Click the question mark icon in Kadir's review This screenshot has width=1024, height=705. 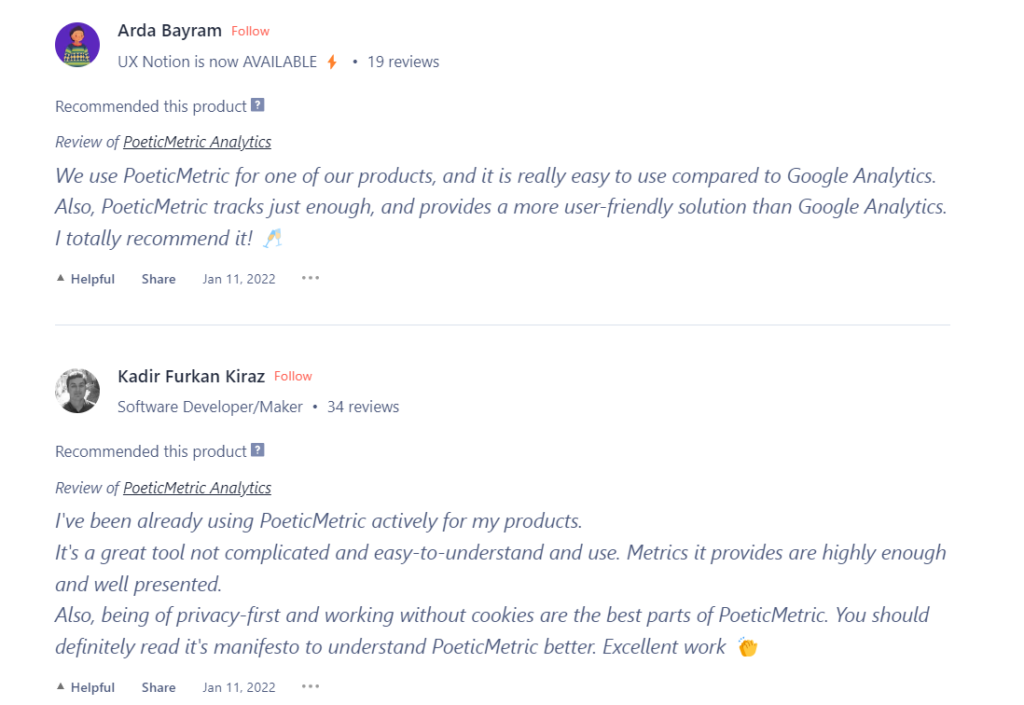[x=258, y=450]
